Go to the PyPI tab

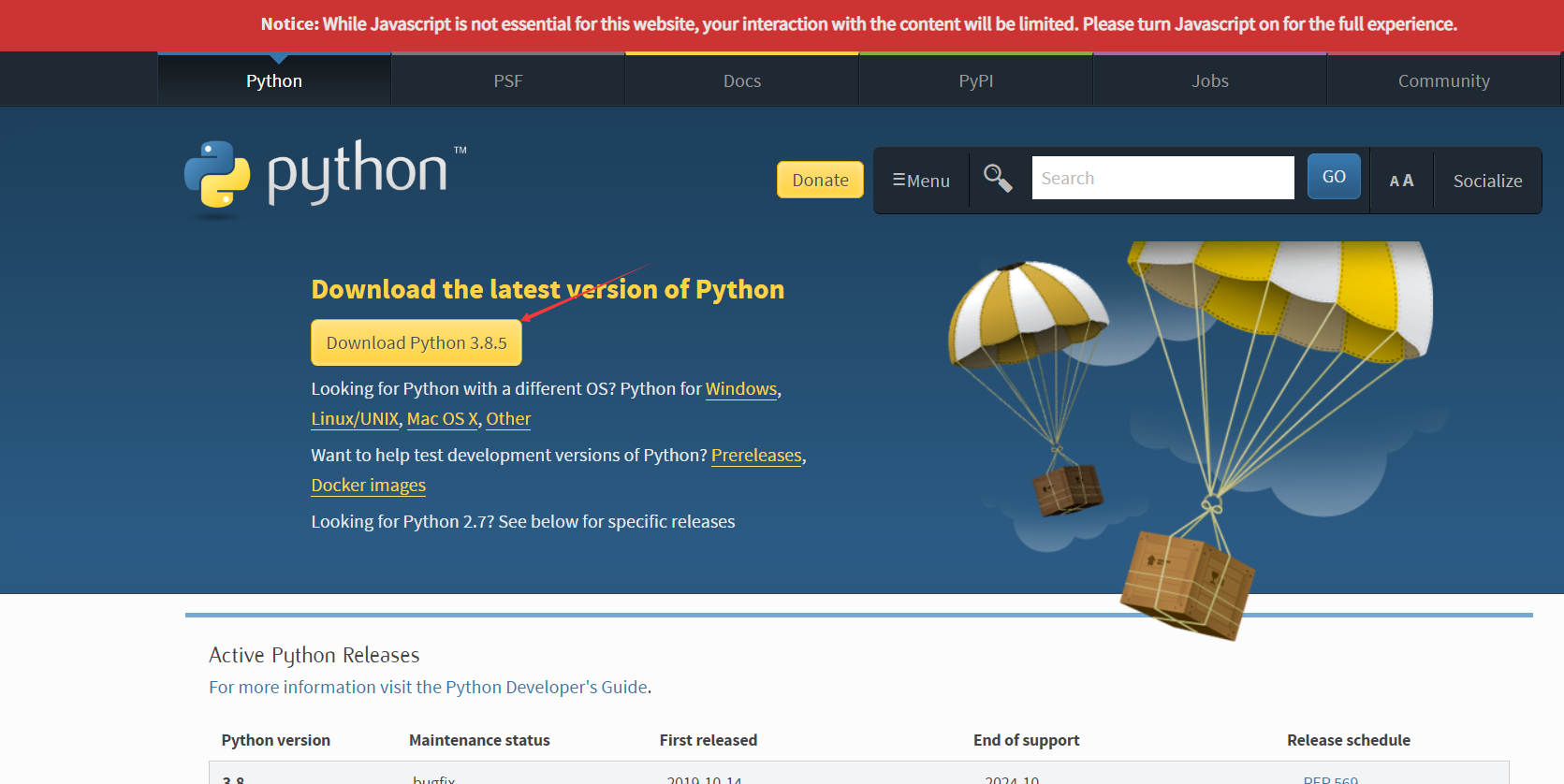976,80
